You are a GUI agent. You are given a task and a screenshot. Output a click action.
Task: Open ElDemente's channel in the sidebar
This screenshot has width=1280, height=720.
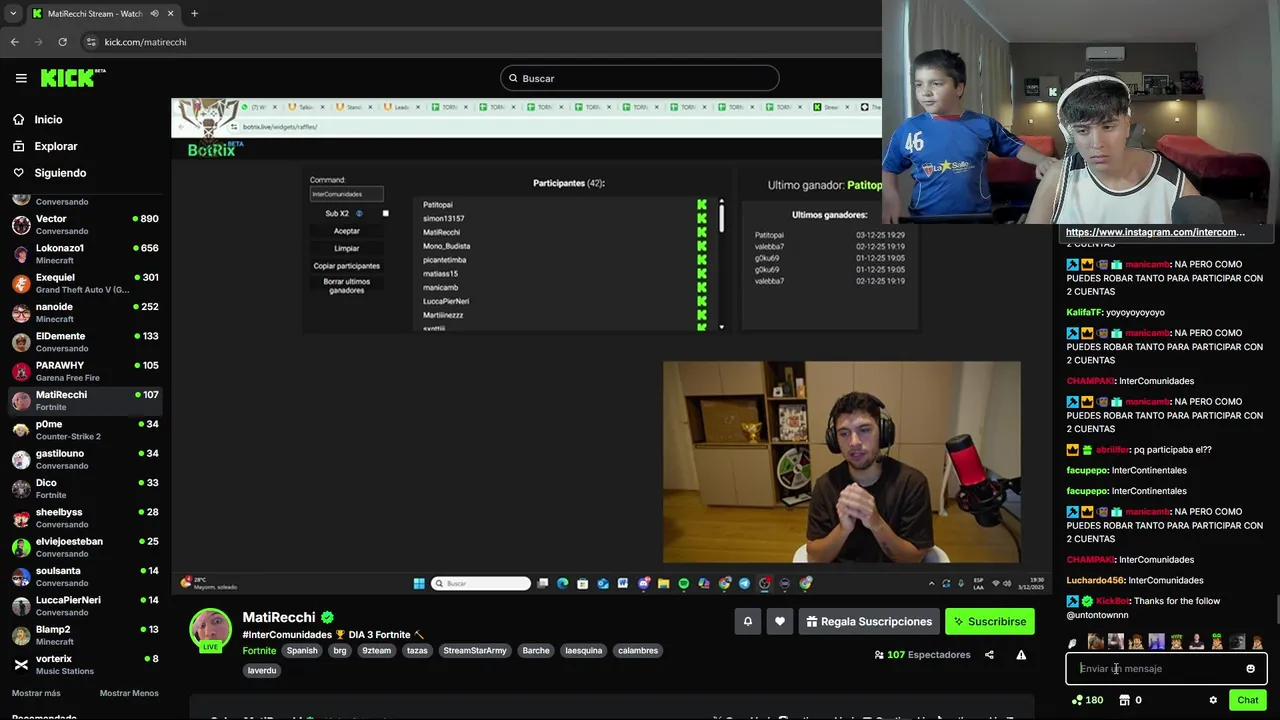click(85, 342)
